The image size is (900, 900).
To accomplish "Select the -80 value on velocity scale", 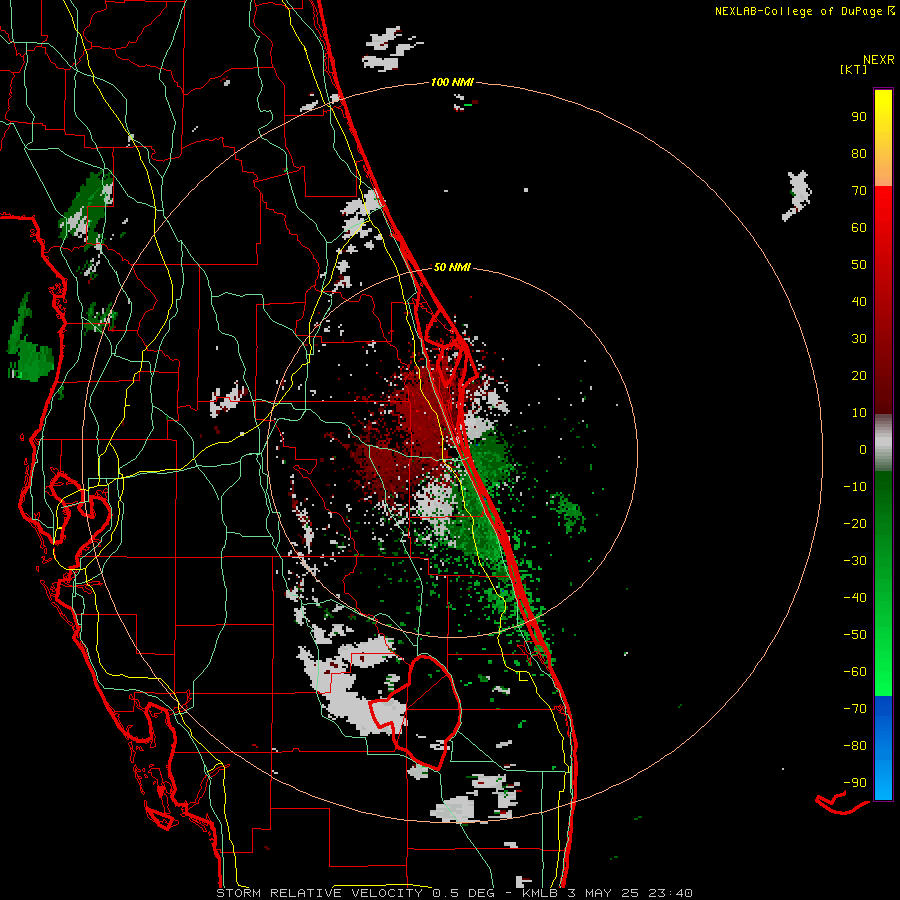I will [x=855, y=746].
